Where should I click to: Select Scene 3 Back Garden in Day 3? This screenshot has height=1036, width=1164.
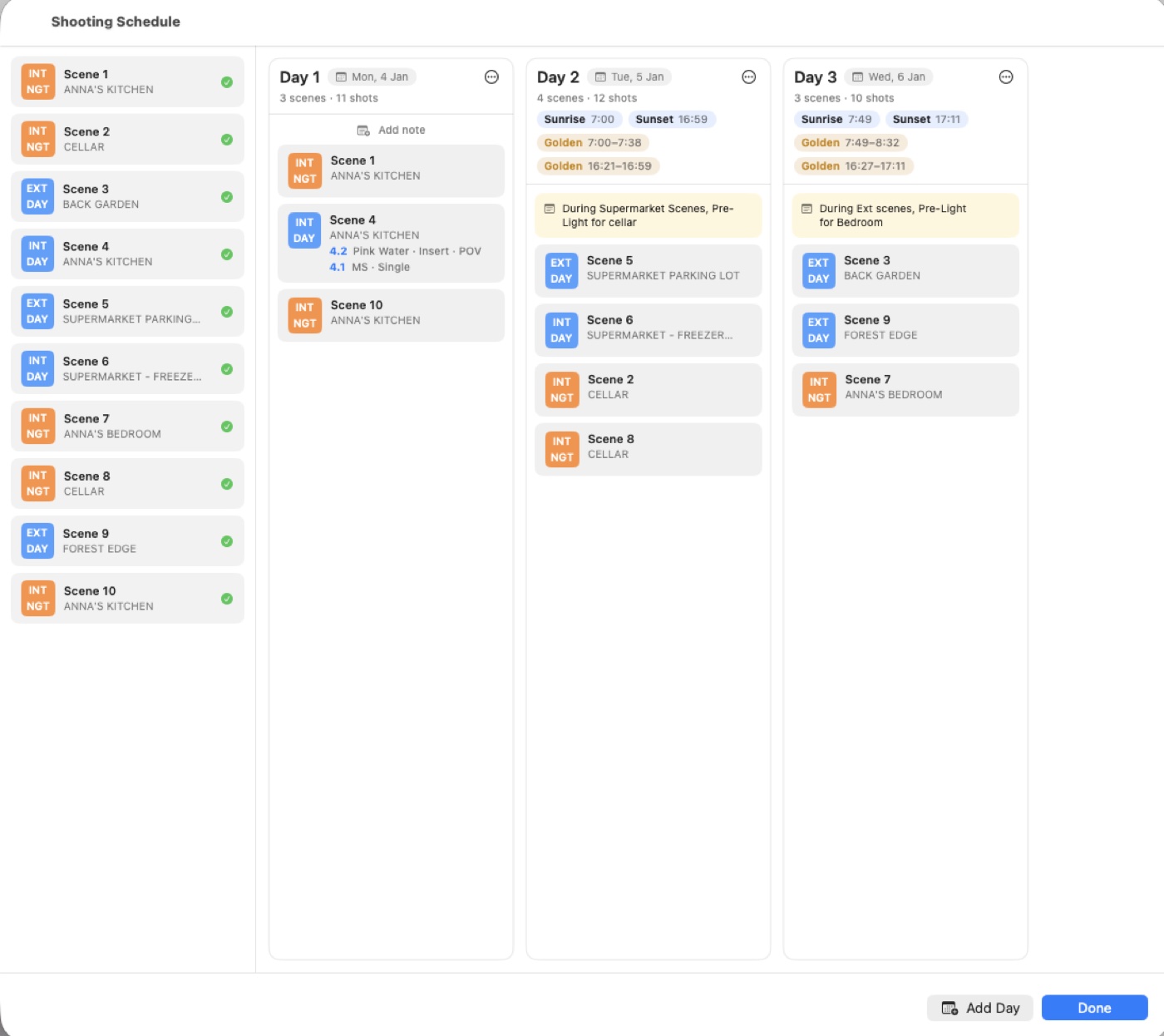(x=905, y=271)
